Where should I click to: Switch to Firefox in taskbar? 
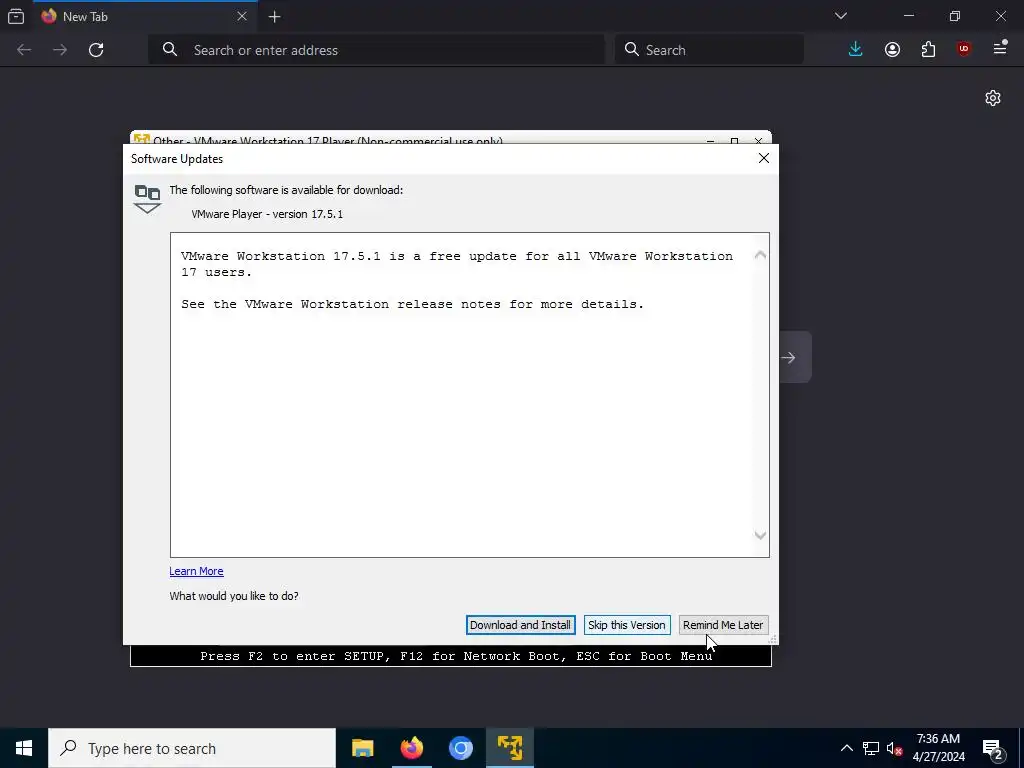411,748
